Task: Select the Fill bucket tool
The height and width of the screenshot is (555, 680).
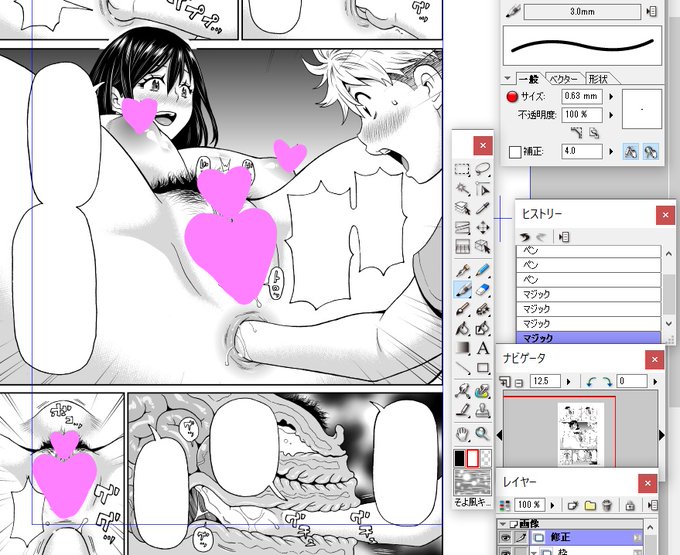Action: coord(462,329)
